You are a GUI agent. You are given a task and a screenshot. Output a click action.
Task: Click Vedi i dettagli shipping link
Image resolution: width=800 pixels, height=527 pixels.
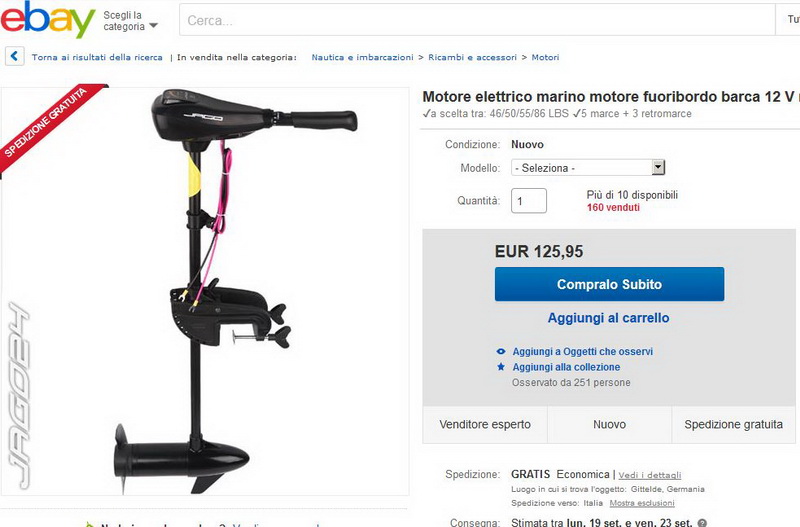click(x=649, y=475)
